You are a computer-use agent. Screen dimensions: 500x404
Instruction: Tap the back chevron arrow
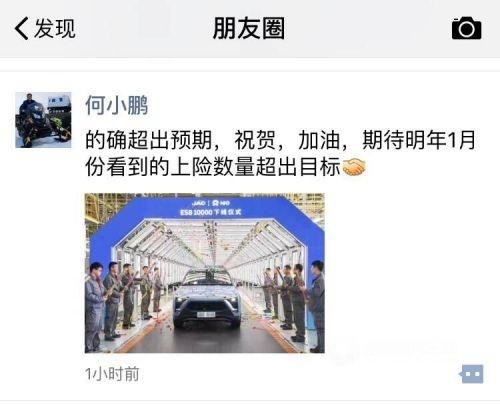[x=21, y=28]
